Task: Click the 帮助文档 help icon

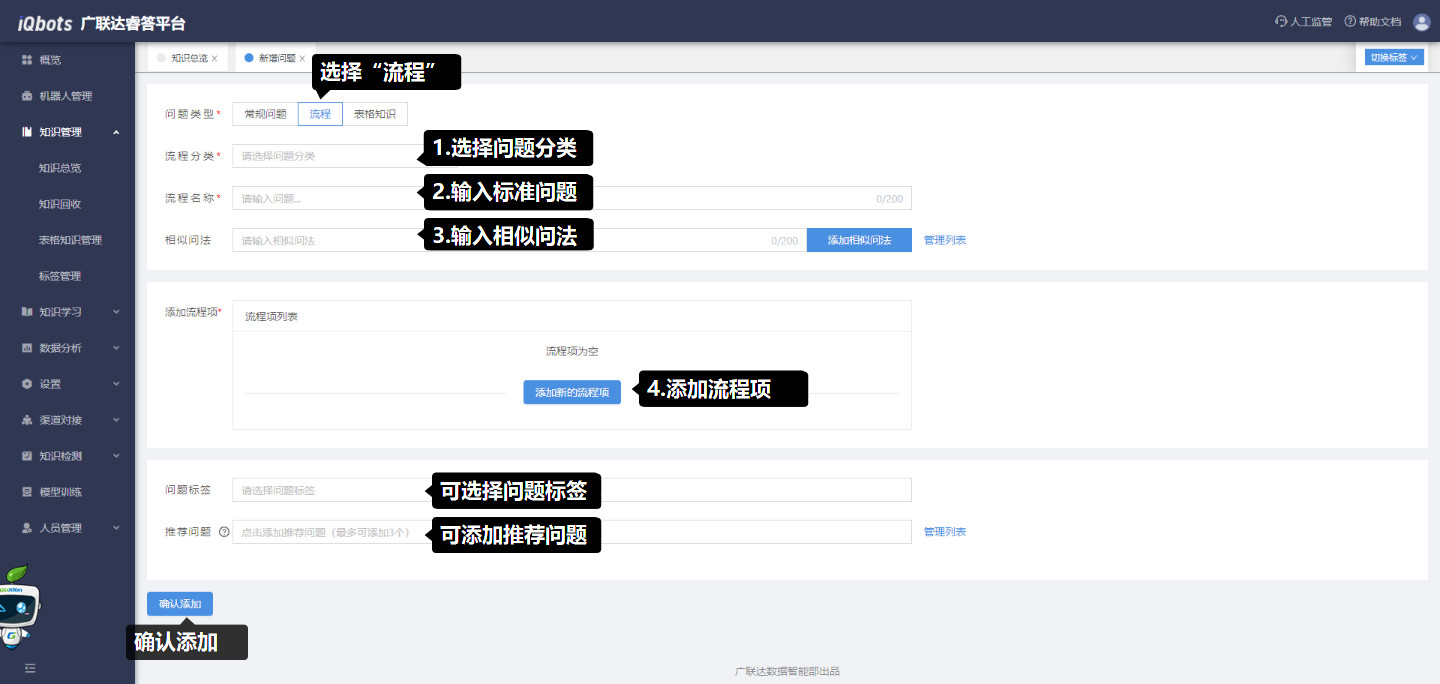Action: [x=1350, y=22]
